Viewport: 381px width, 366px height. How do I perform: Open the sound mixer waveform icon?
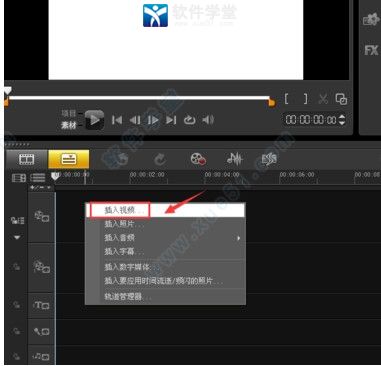click(x=234, y=159)
